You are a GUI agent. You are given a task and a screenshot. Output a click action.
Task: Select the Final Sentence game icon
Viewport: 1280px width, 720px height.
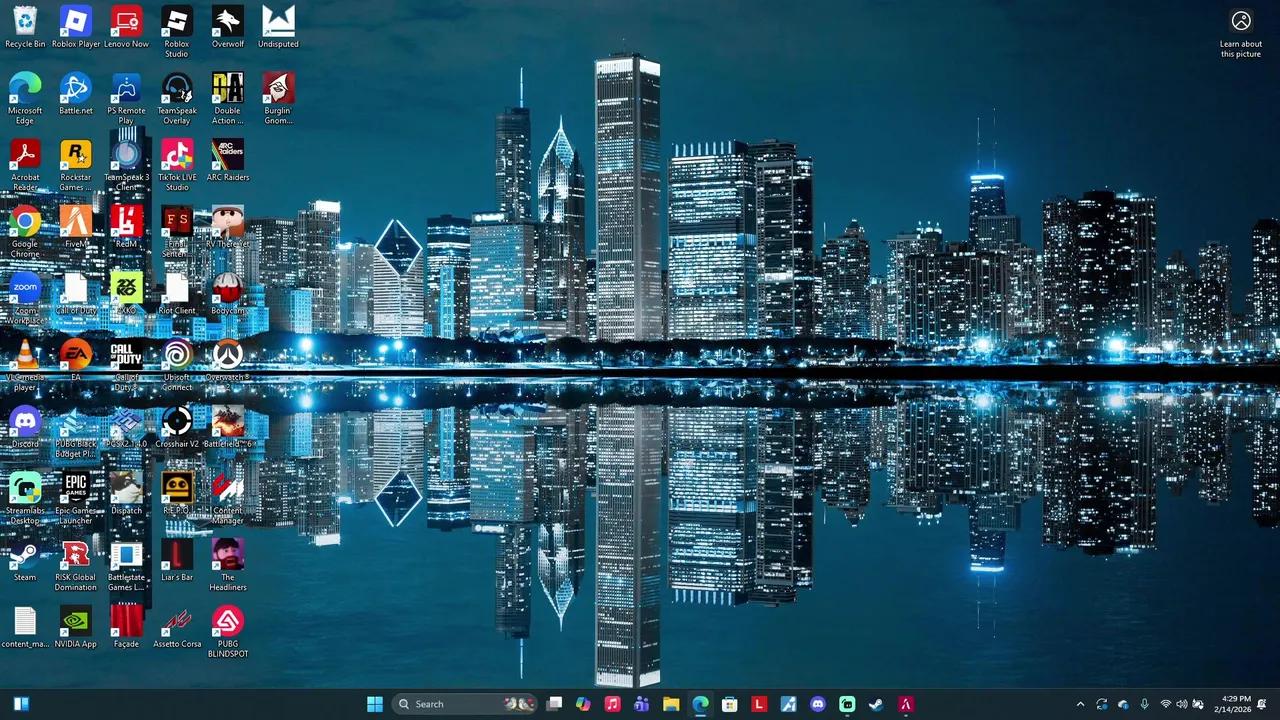click(177, 233)
